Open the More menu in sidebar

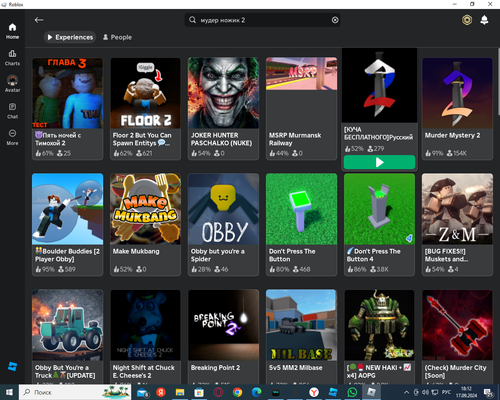click(12, 137)
